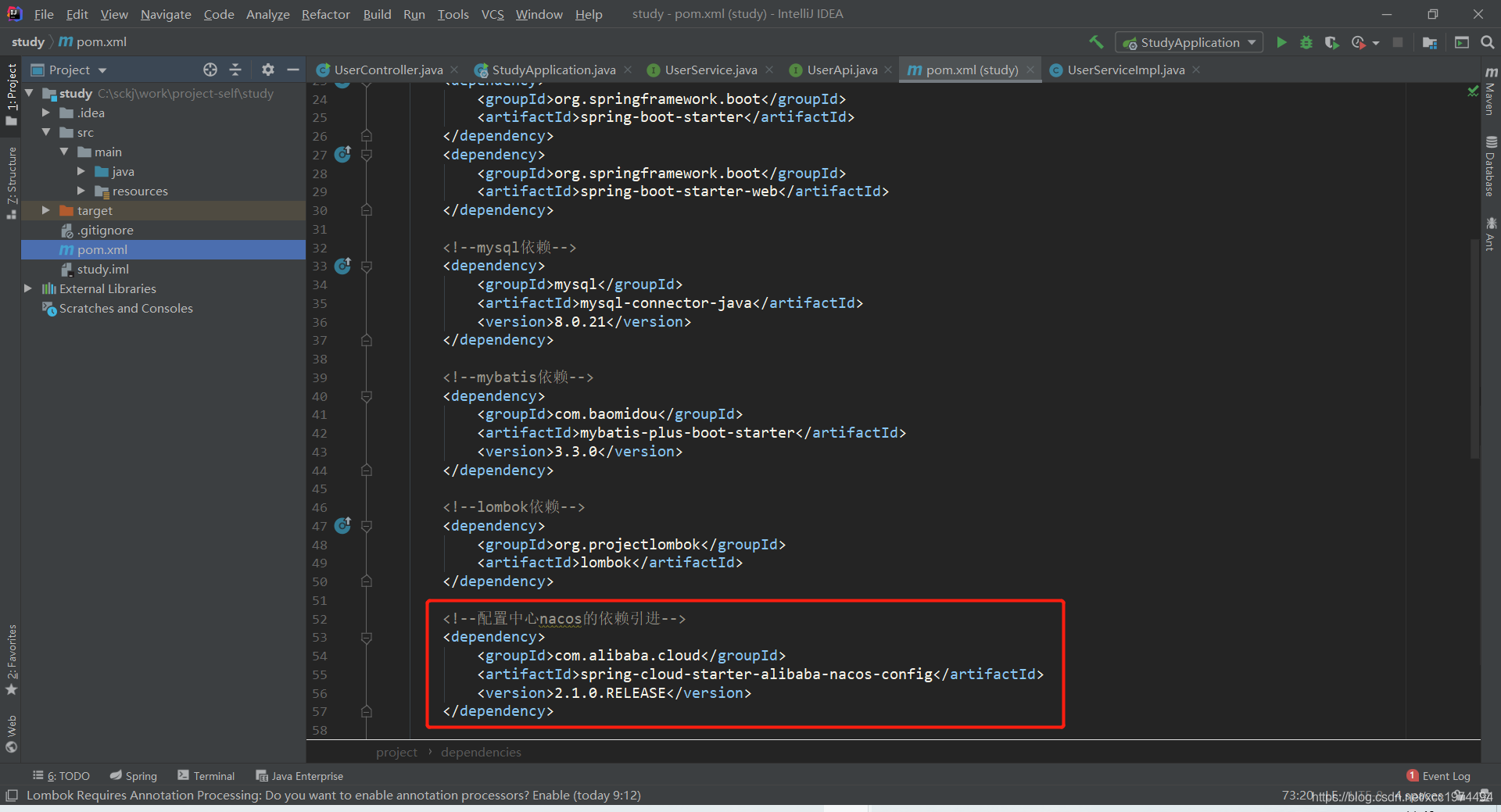The height and width of the screenshot is (812, 1501).
Task: Toggle the Ant side tool window
Action: (1491, 234)
